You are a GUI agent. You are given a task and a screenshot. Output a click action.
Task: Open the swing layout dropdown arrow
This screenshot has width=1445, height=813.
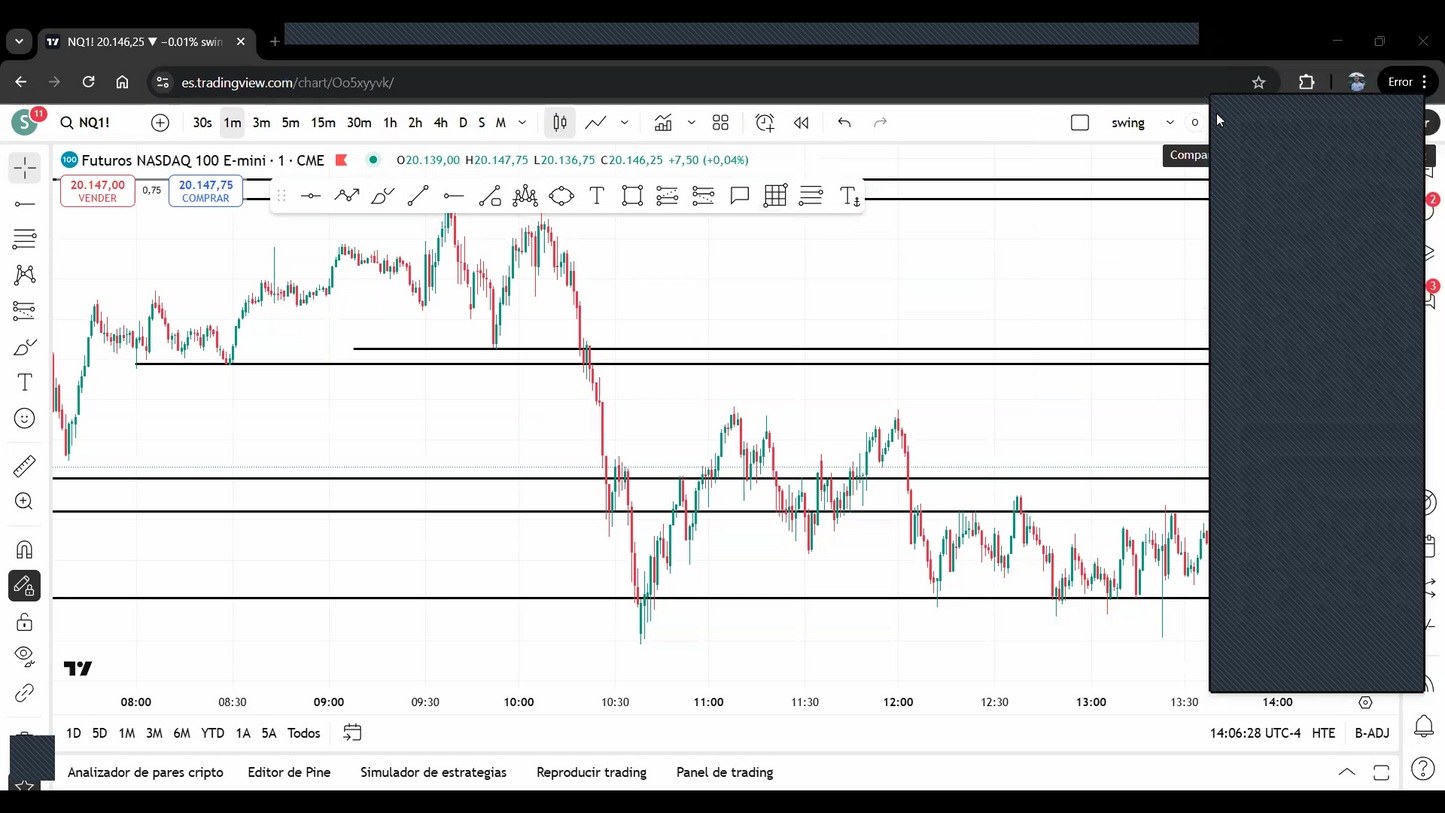tap(1169, 122)
